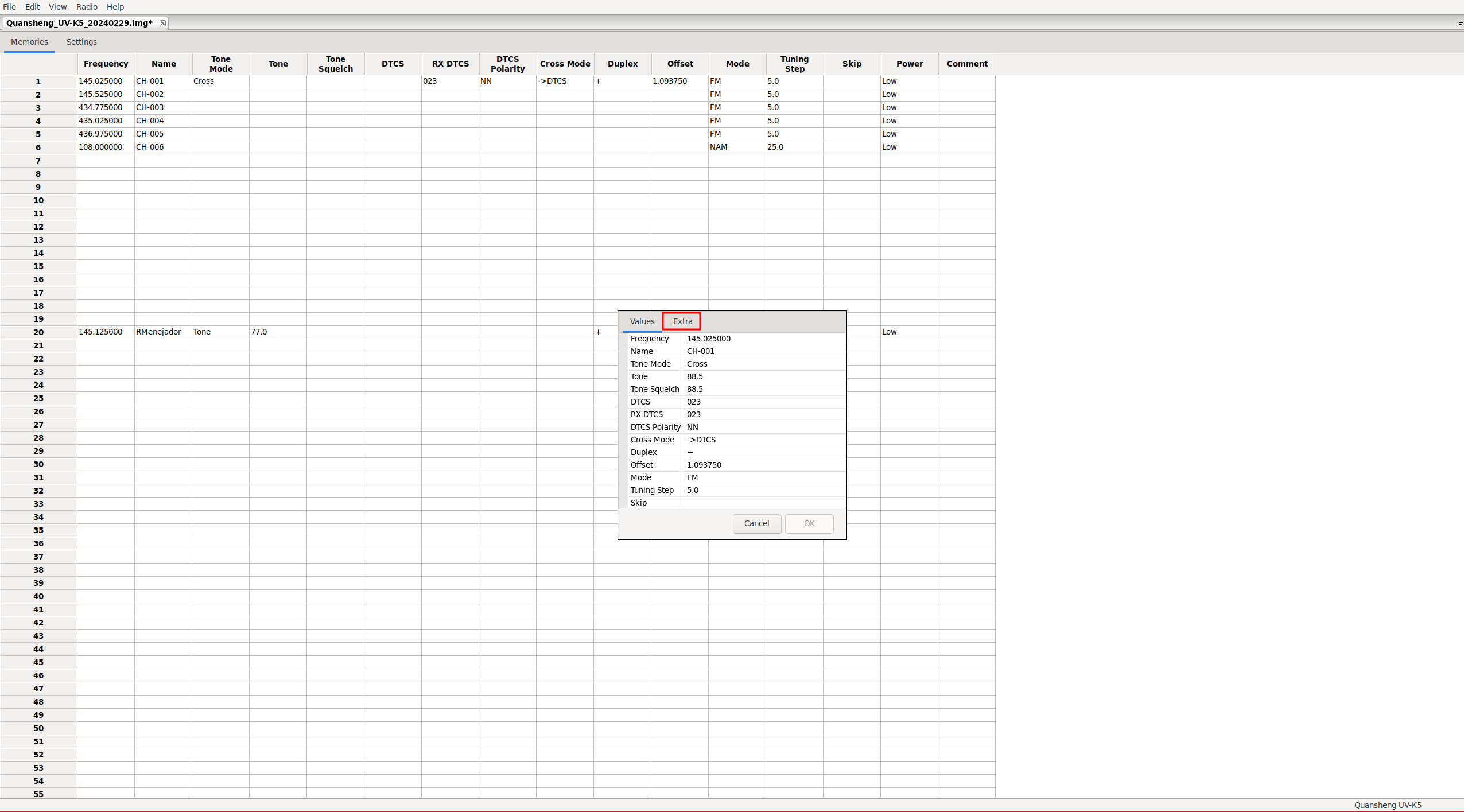
Task: Select the Values tab in dialog
Action: click(x=642, y=321)
